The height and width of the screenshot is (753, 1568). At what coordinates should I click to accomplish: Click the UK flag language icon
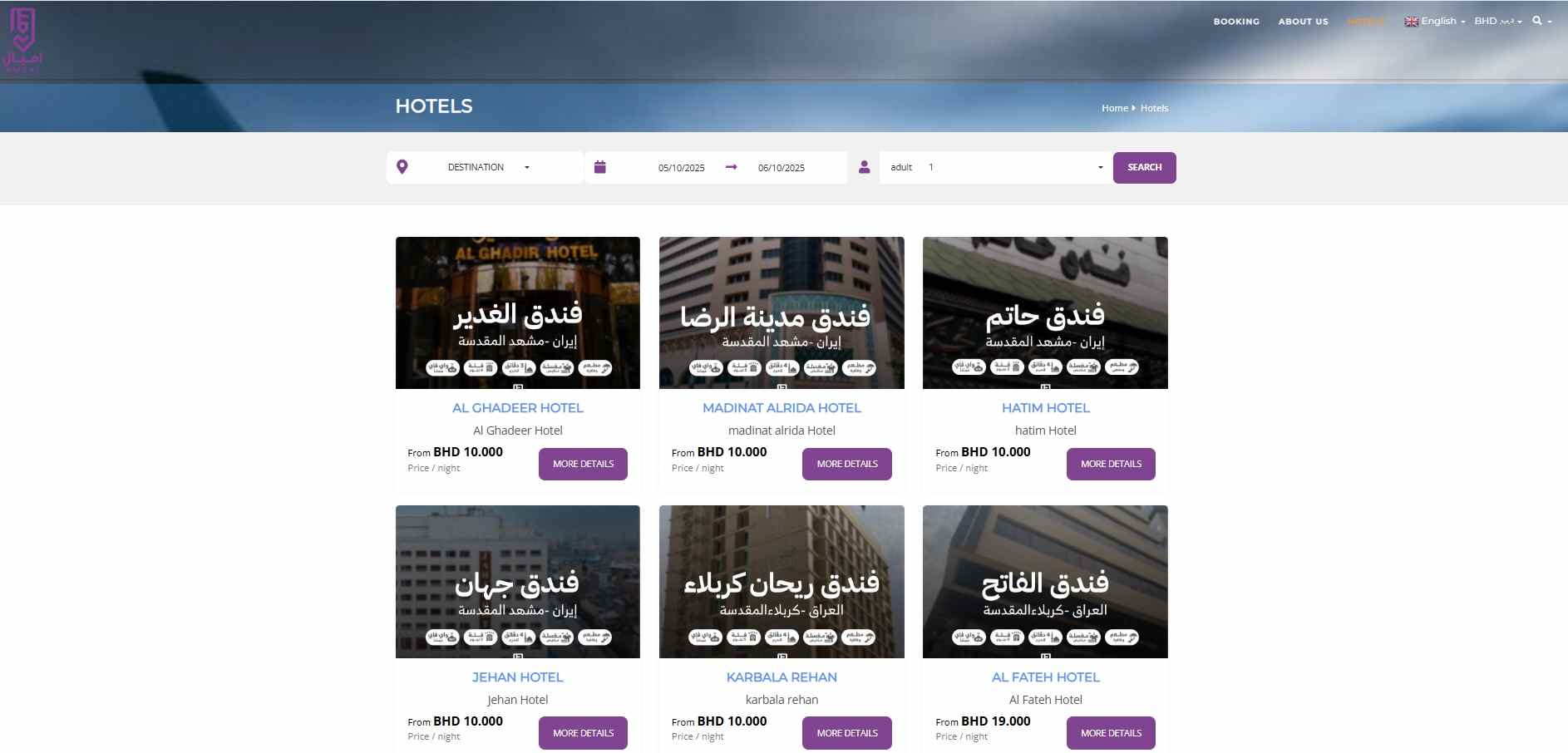[1411, 22]
